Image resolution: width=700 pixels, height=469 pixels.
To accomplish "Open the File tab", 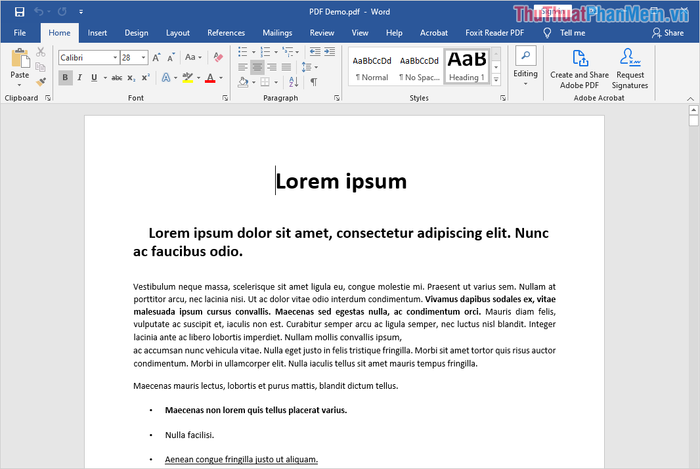I will [20, 33].
